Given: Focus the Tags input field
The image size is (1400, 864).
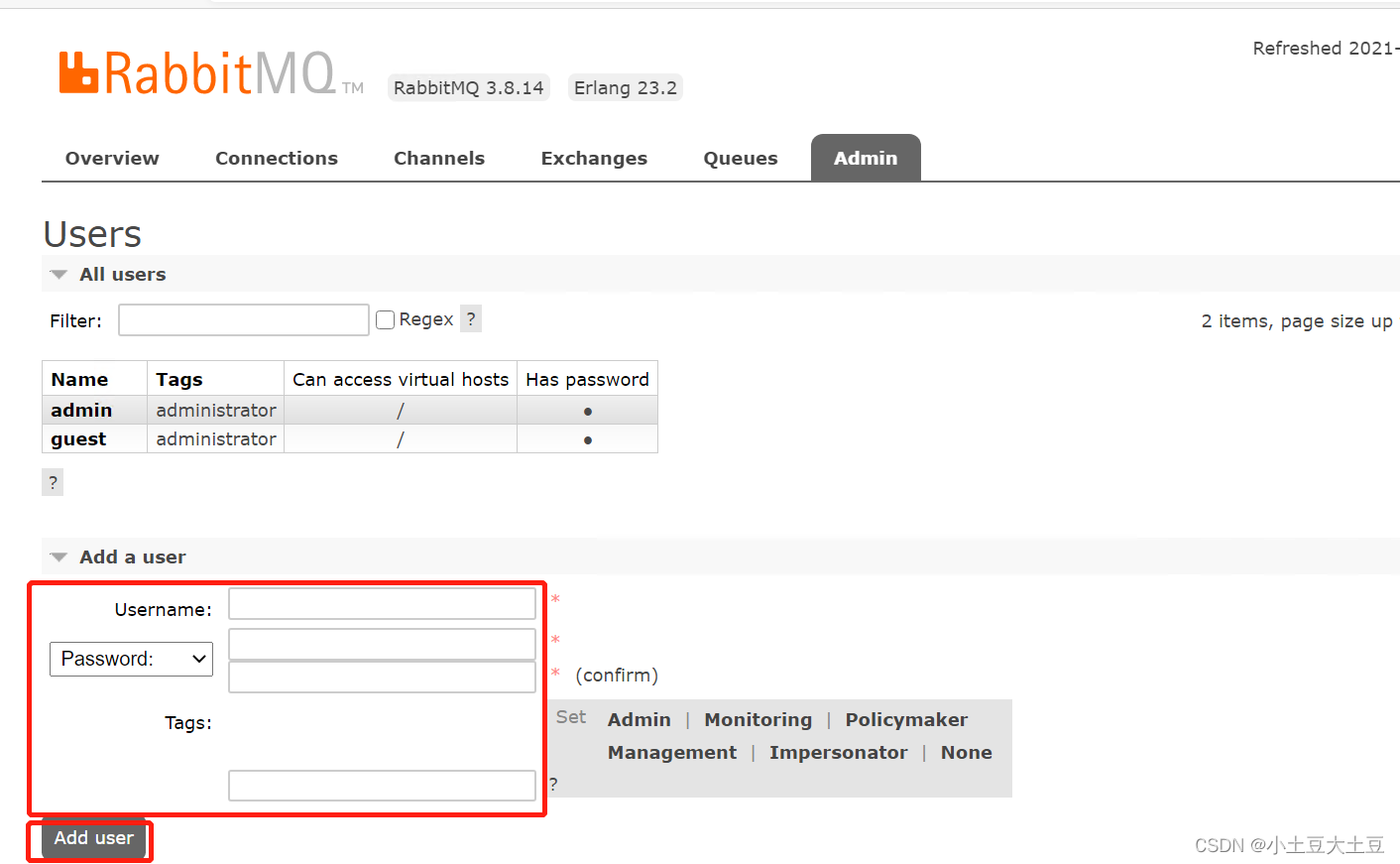Looking at the screenshot, I should [382, 786].
